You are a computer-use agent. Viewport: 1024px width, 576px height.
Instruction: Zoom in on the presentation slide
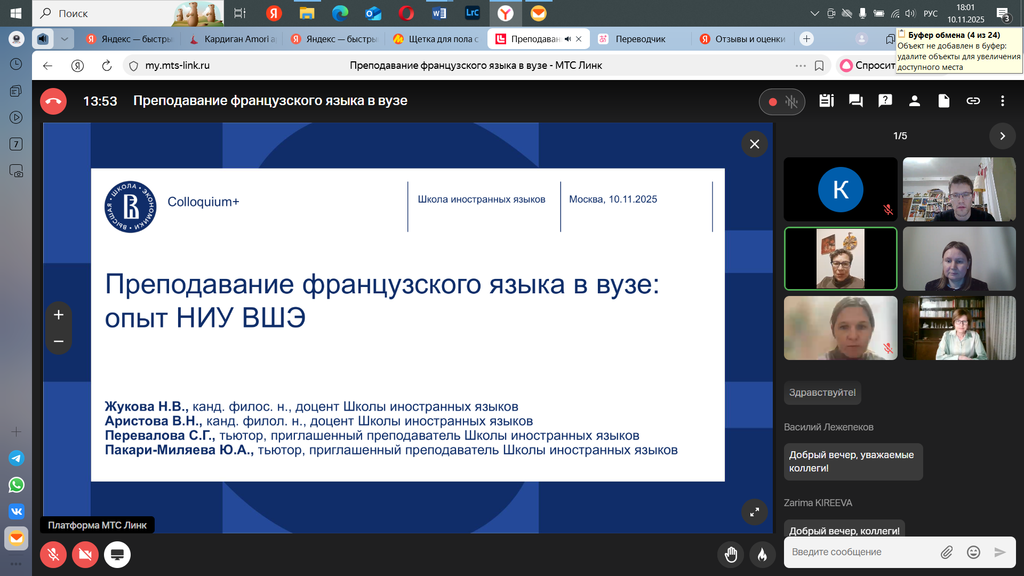coord(58,314)
